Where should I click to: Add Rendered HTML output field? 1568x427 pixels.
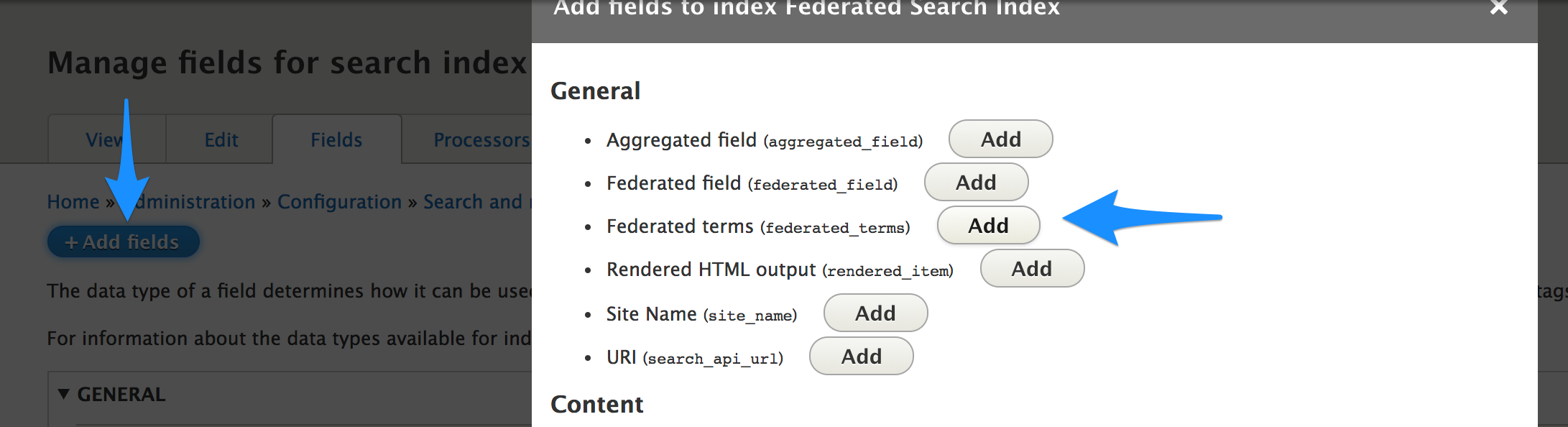(x=1032, y=269)
